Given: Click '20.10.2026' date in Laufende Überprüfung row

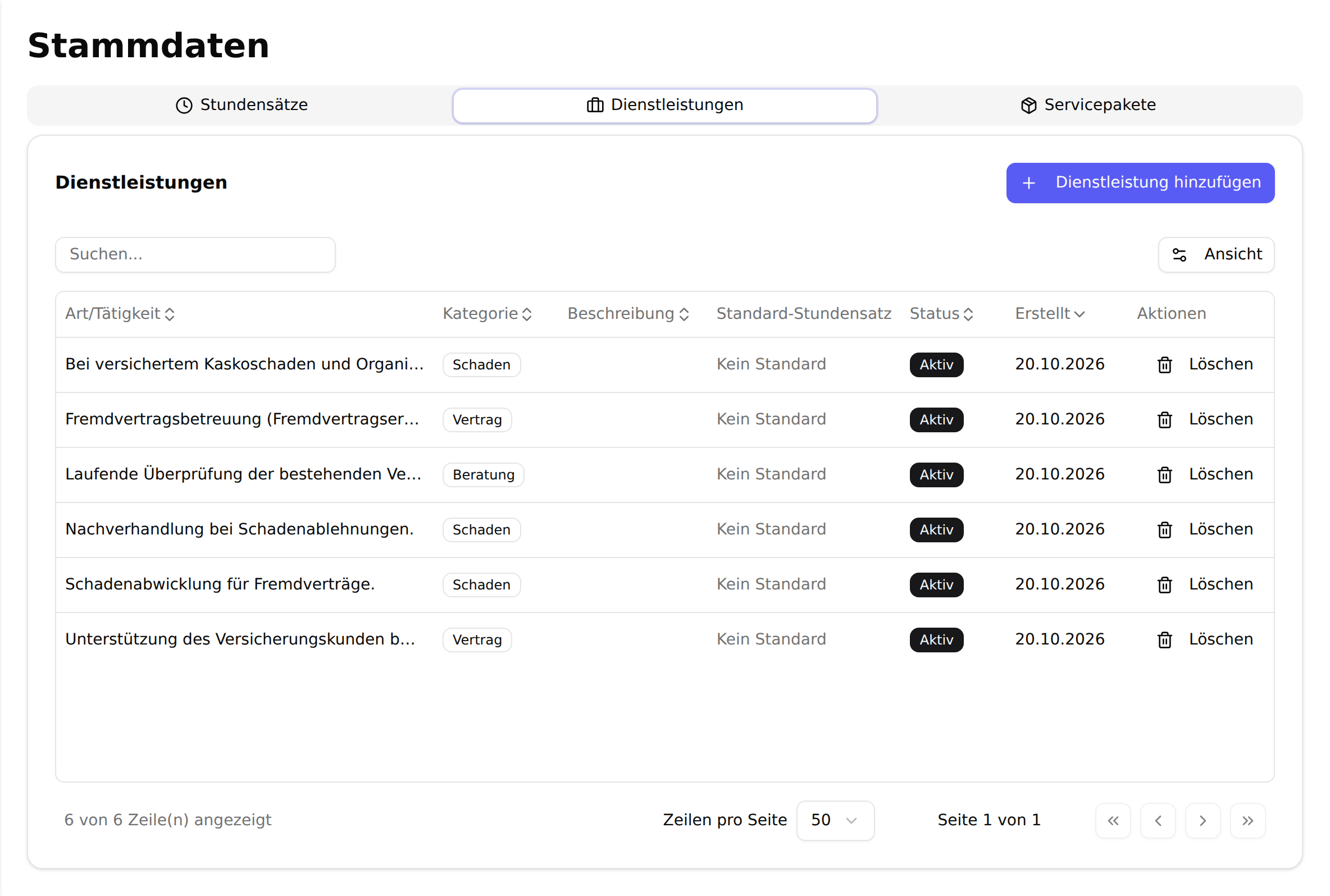Looking at the screenshot, I should [x=1059, y=474].
